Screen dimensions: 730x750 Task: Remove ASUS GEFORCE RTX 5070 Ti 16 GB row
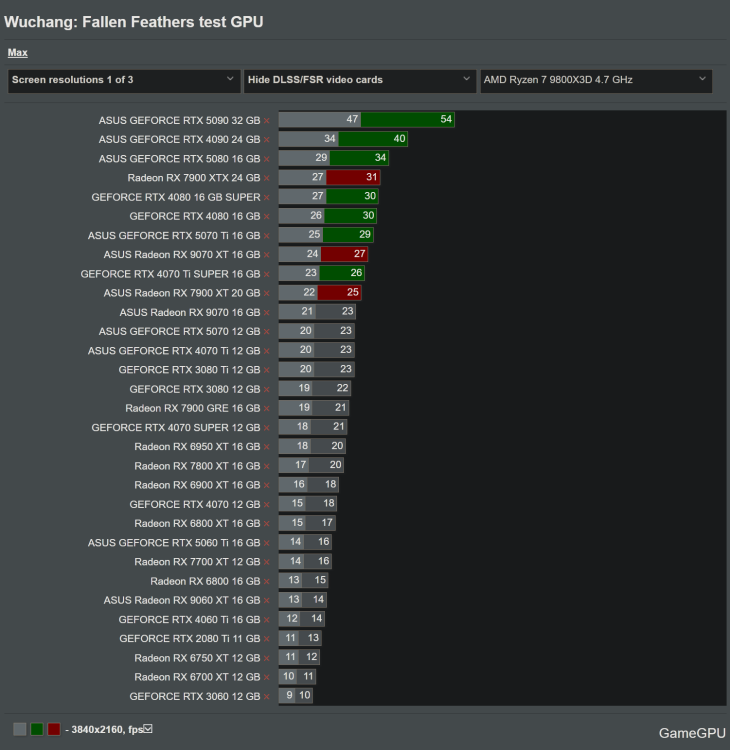[266, 236]
